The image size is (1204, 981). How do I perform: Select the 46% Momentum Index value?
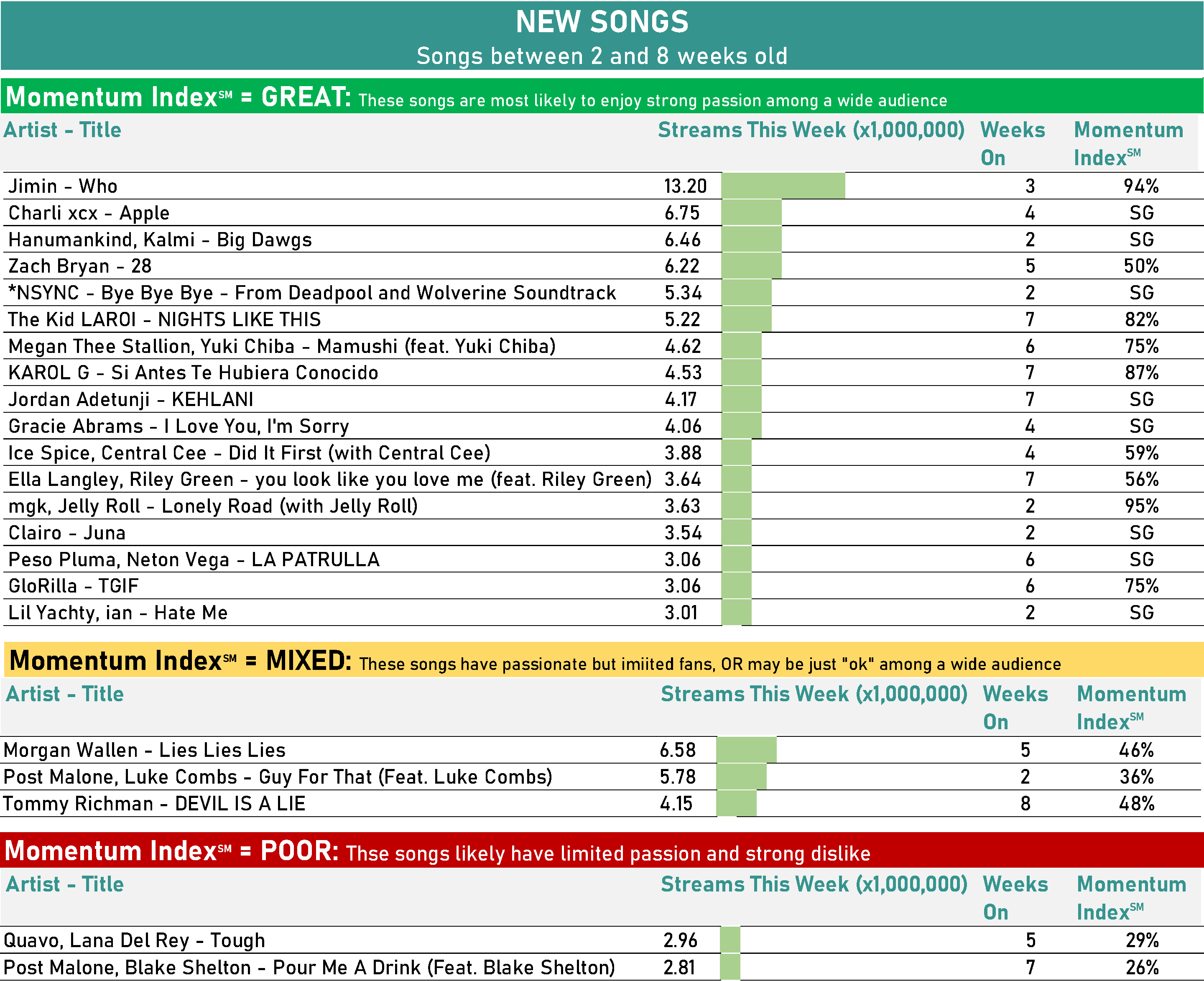(1136, 750)
